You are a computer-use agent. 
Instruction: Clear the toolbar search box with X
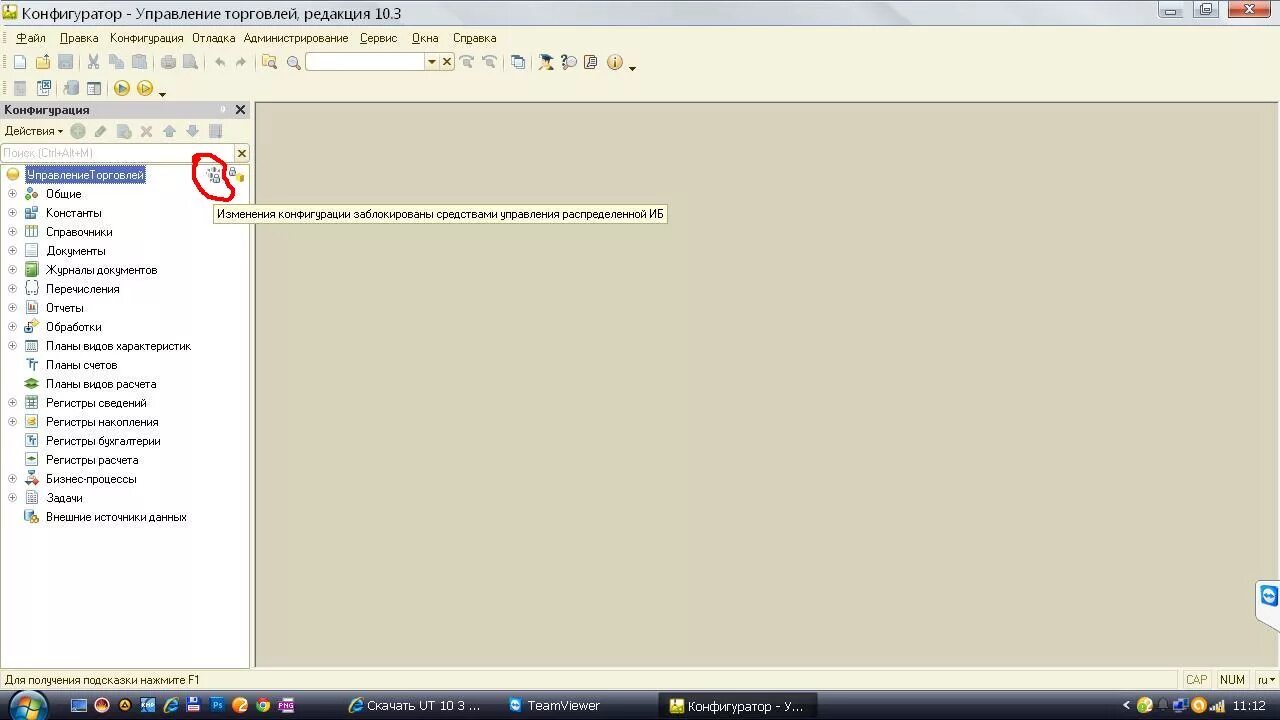click(447, 62)
